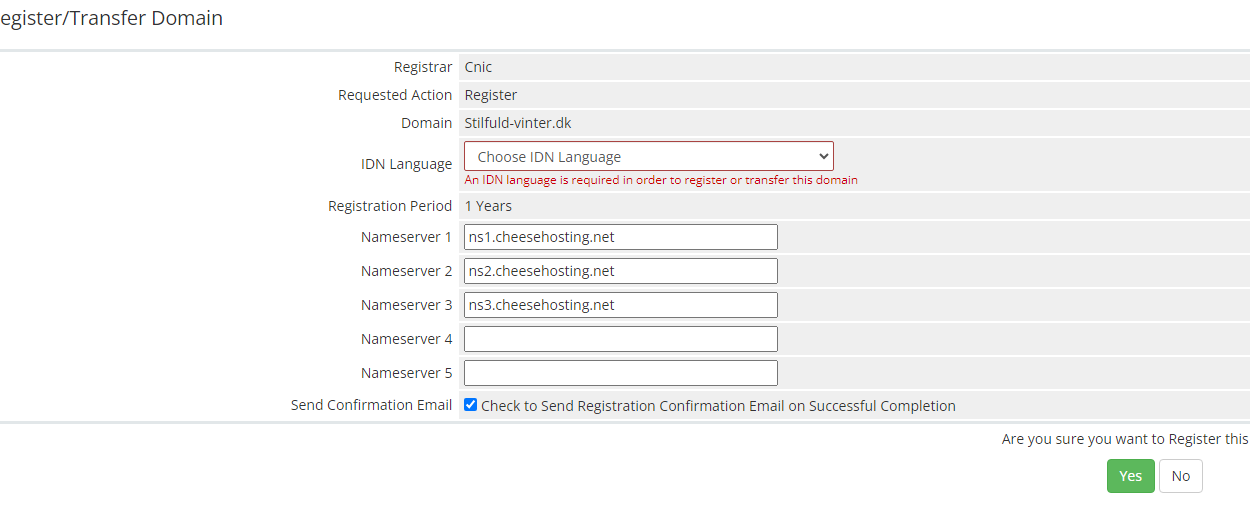Viewport: 1250px width, 513px height.
Task: Focus the ns2.cheesehosting.net nameserver field
Action: (620, 271)
